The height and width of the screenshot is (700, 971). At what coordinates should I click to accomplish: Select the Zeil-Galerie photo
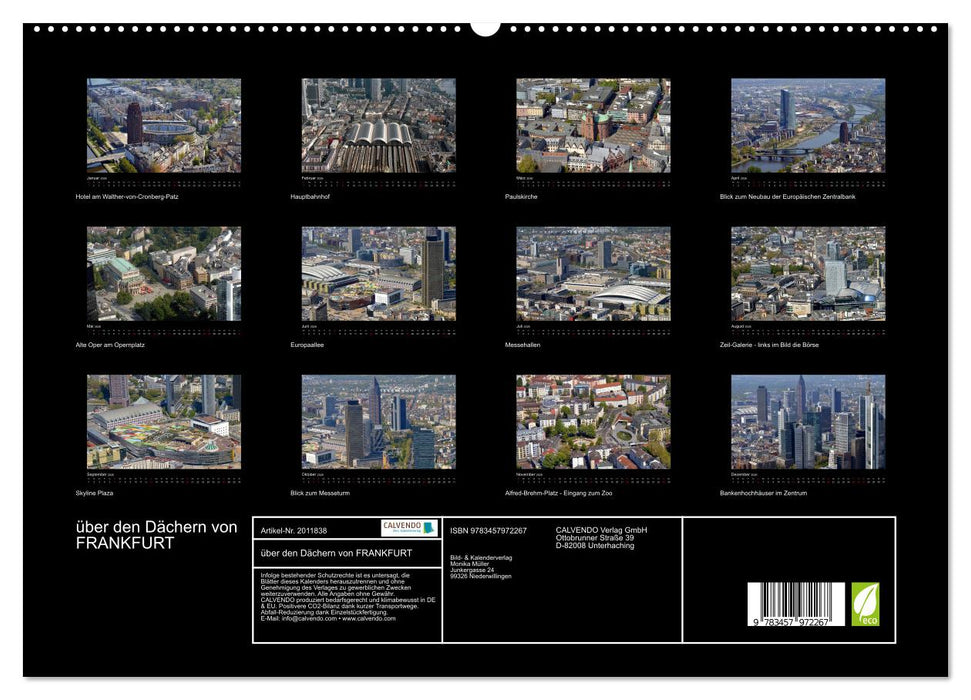[x=808, y=270]
